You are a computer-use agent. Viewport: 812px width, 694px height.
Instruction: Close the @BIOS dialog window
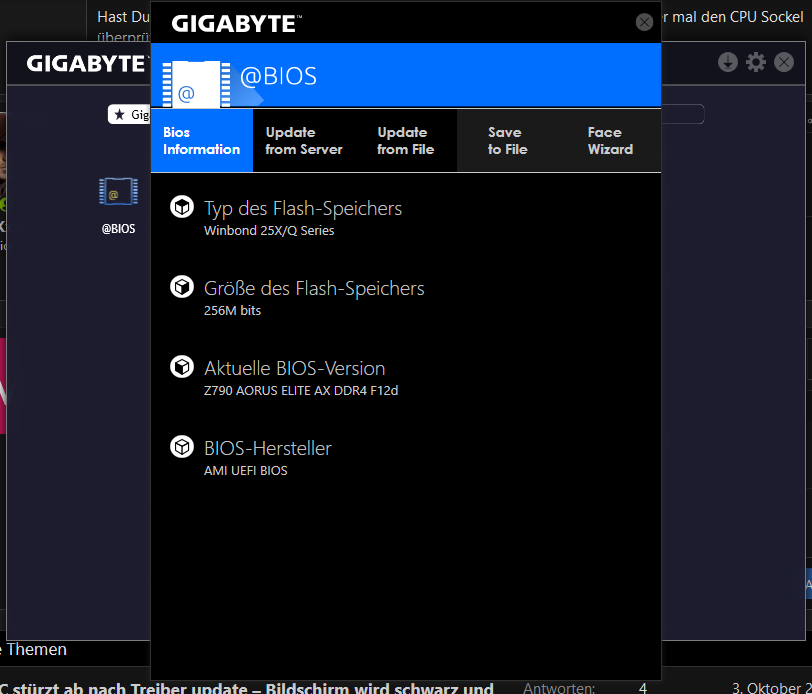(644, 22)
